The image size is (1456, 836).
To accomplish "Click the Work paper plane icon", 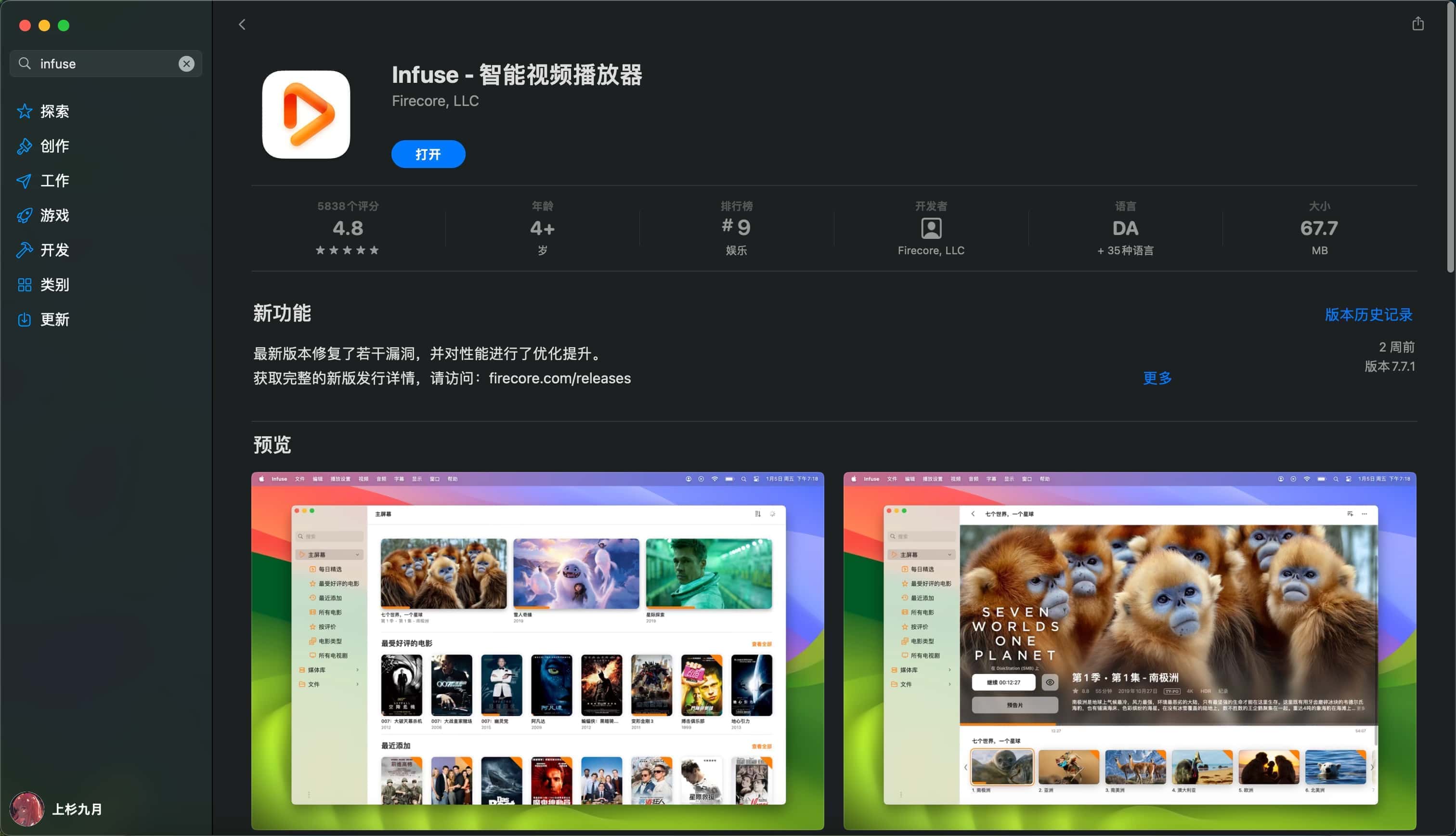I will click(24, 181).
